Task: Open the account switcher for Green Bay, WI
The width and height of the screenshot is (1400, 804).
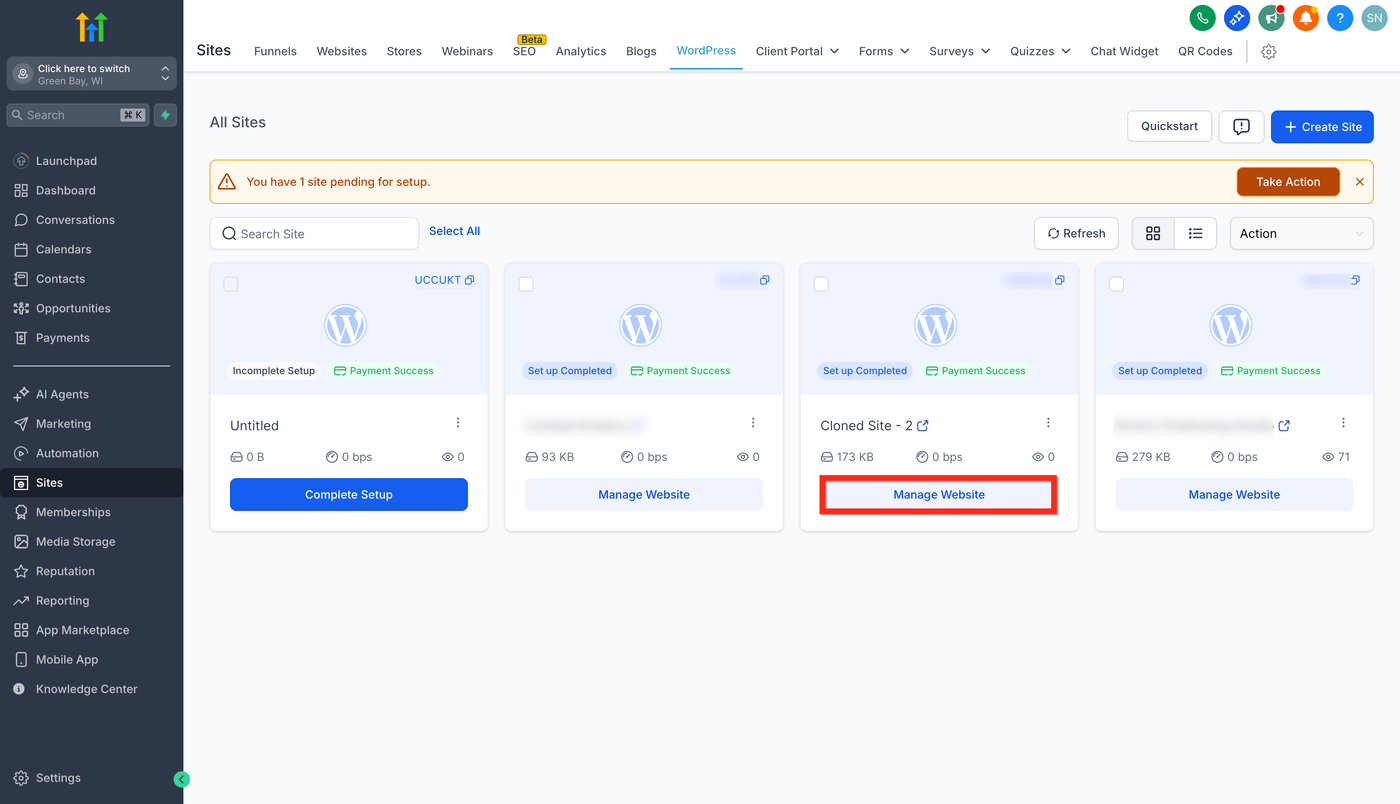Action: 92,74
